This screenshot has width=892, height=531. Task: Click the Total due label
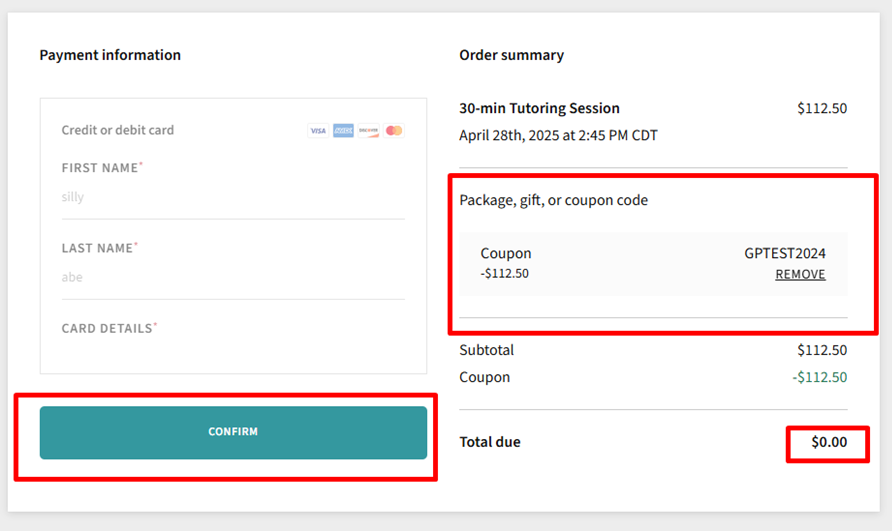click(489, 442)
